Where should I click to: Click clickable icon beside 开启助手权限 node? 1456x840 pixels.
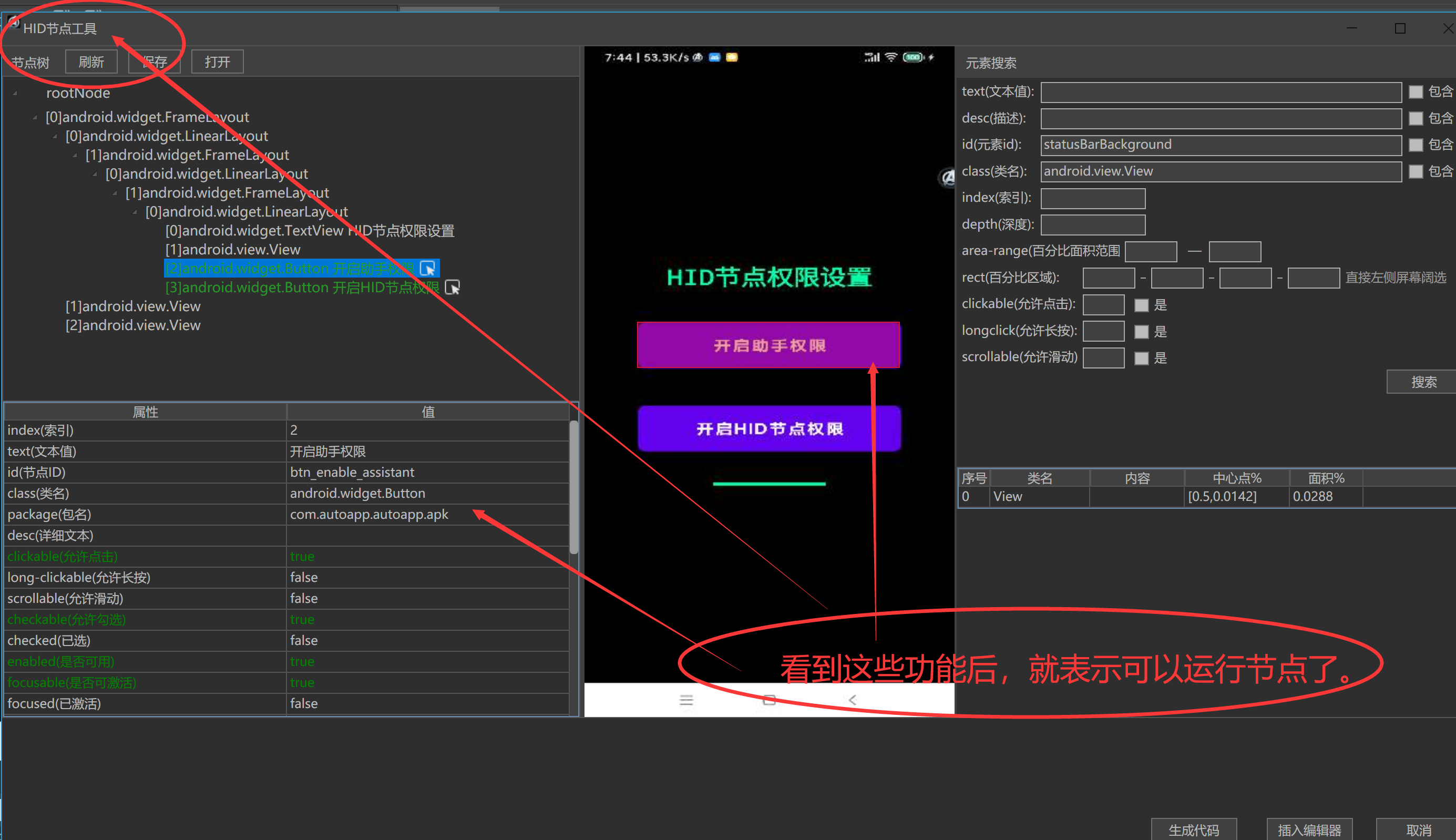[427, 269]
